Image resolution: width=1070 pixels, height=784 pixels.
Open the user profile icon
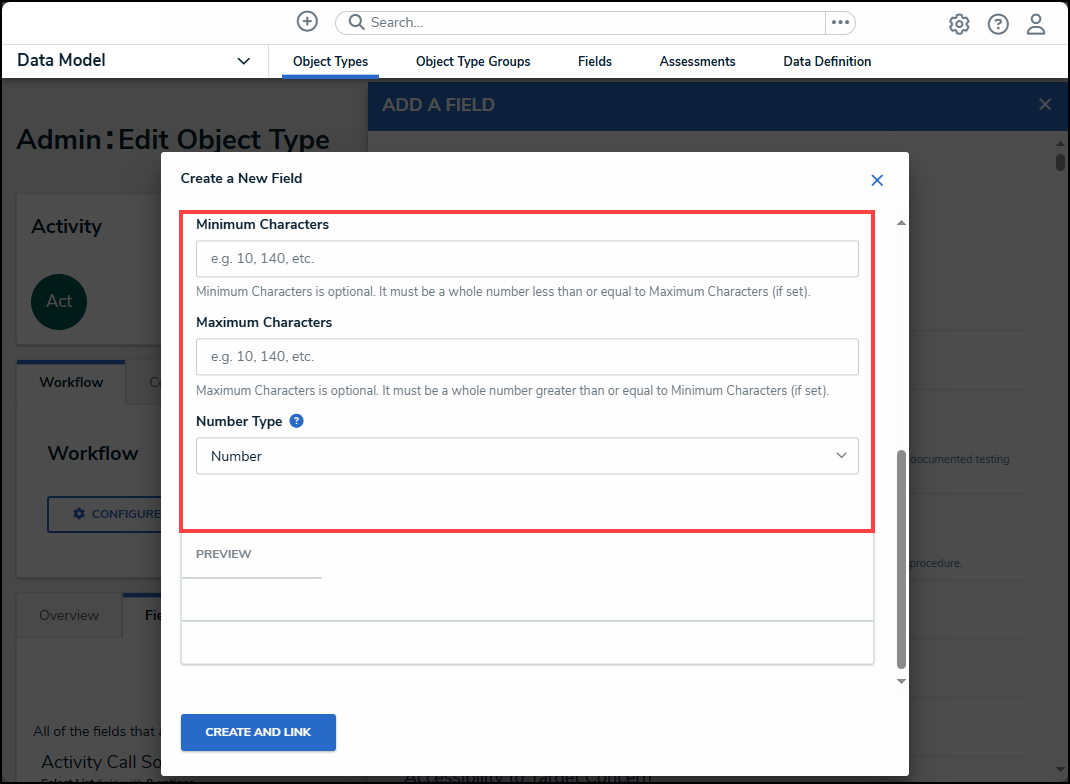pos(1036,24)
